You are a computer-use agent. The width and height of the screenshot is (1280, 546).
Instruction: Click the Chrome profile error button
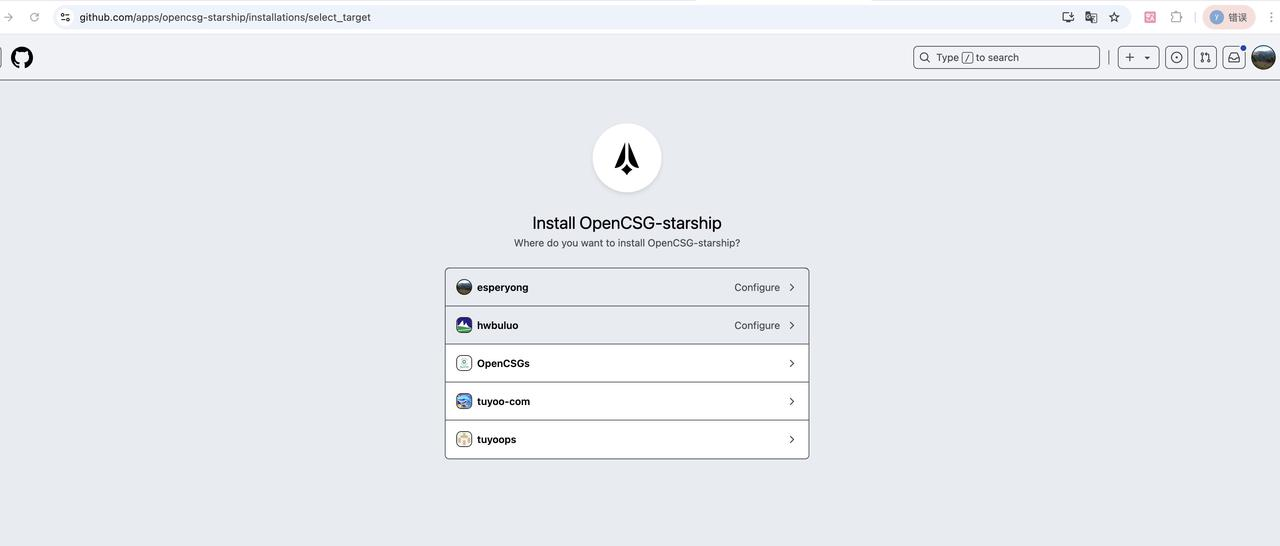1229,17
